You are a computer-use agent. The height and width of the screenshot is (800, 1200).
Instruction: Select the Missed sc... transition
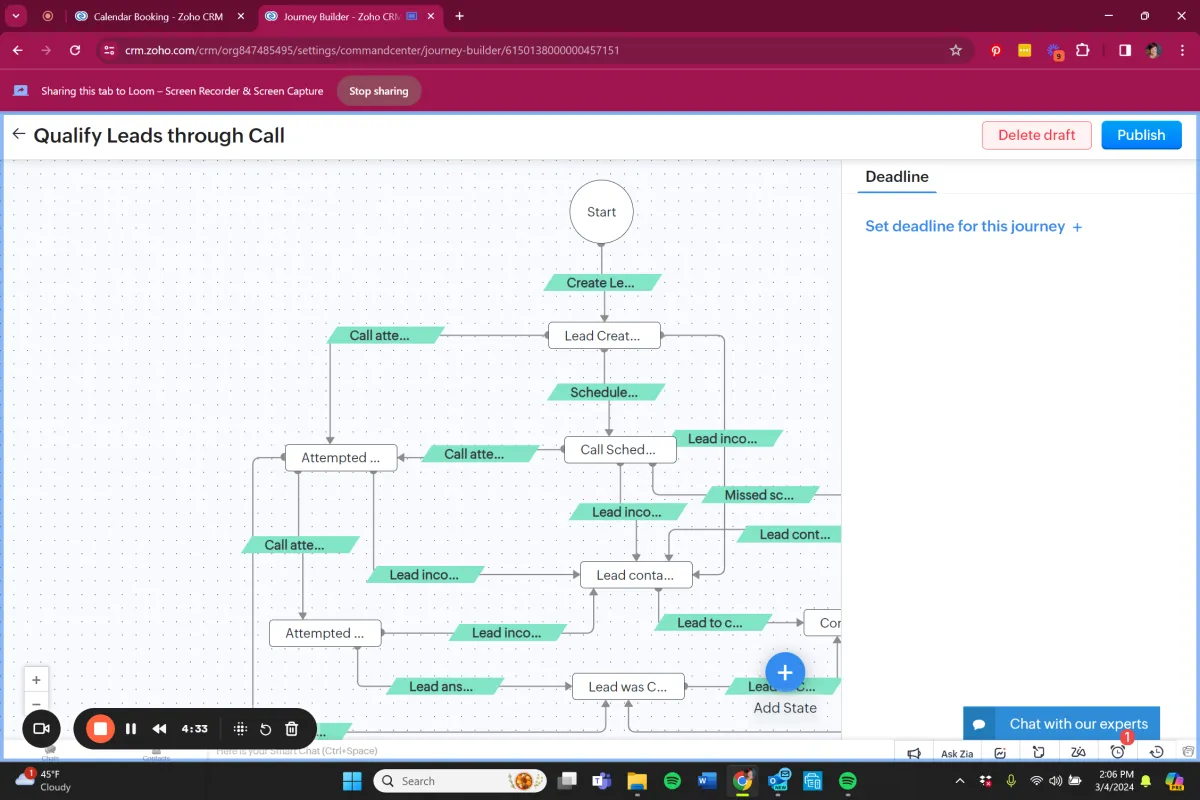pyautogui.click(x=760, y=495)
